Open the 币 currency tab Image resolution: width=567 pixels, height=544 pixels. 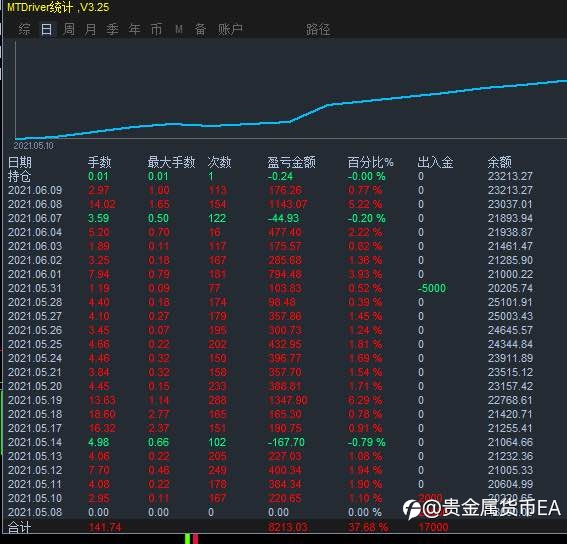pos(156,29)
